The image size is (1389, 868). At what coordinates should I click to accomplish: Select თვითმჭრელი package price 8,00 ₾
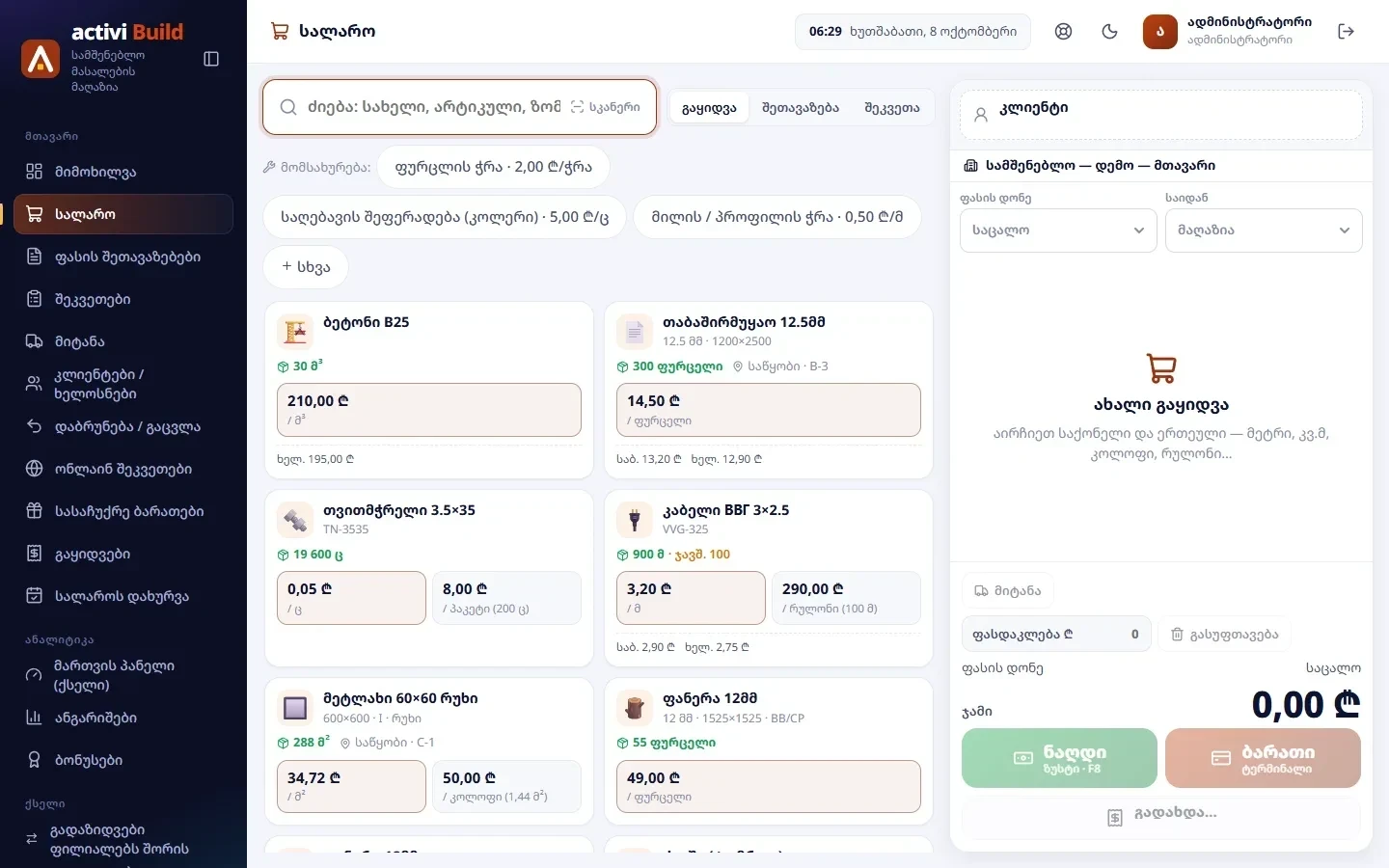tap(506, 598)
